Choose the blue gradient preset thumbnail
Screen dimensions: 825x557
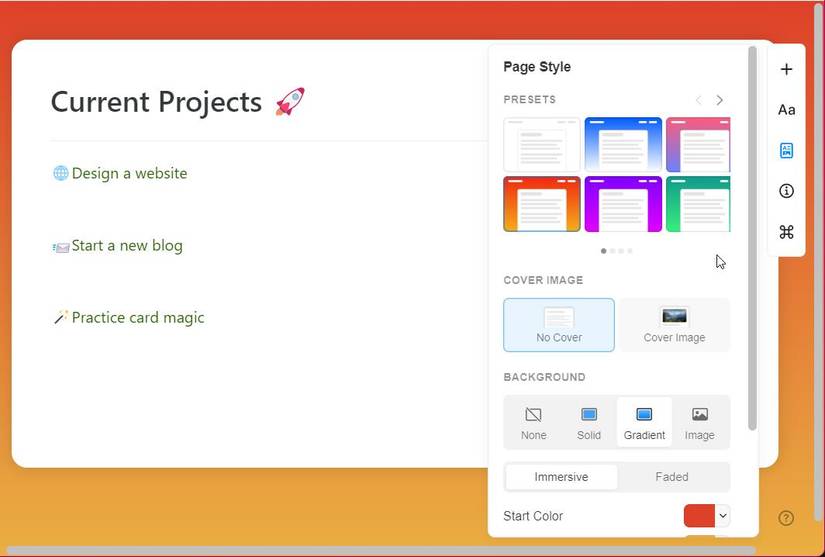coord(623,145)
